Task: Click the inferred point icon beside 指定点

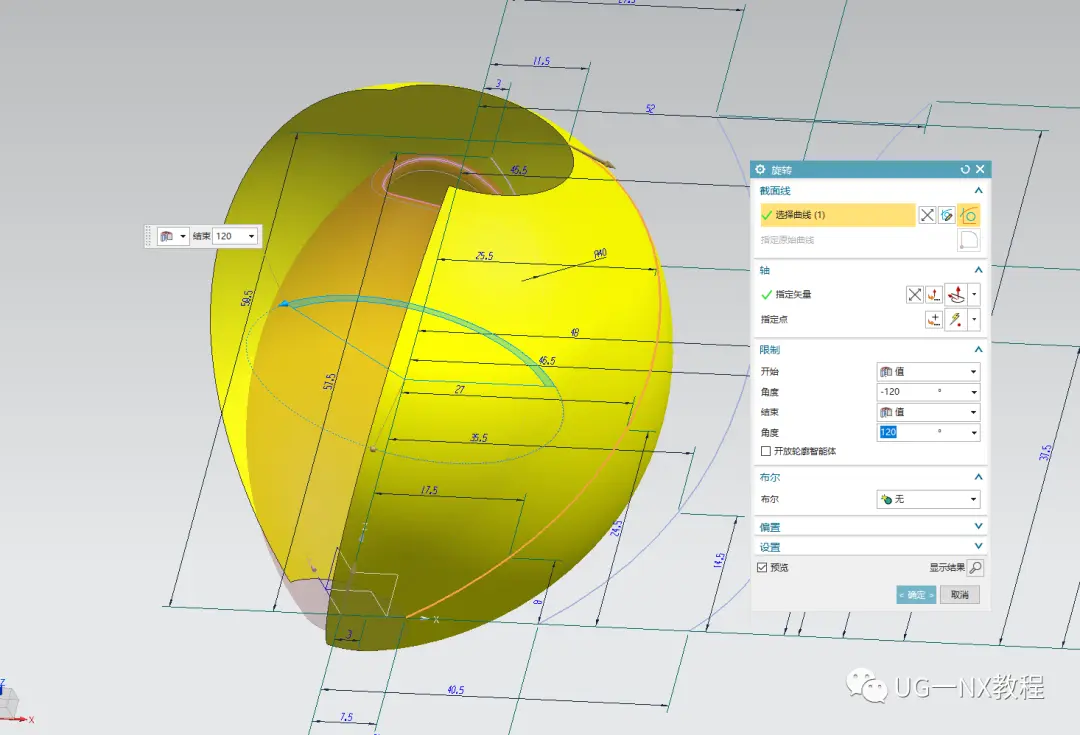Action: coord(955,320)
